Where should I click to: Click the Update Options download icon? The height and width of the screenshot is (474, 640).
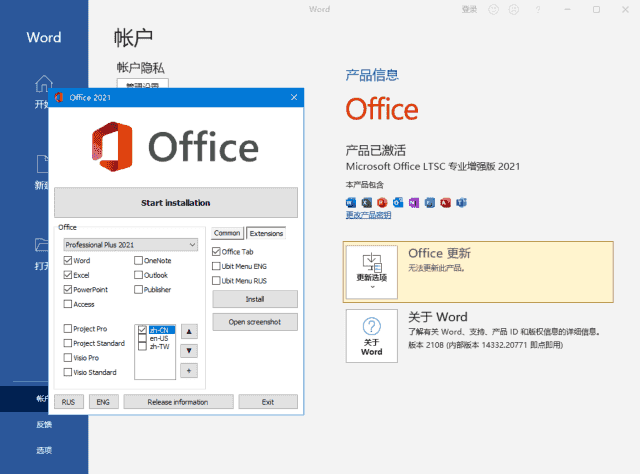click(x=372, y=263)
